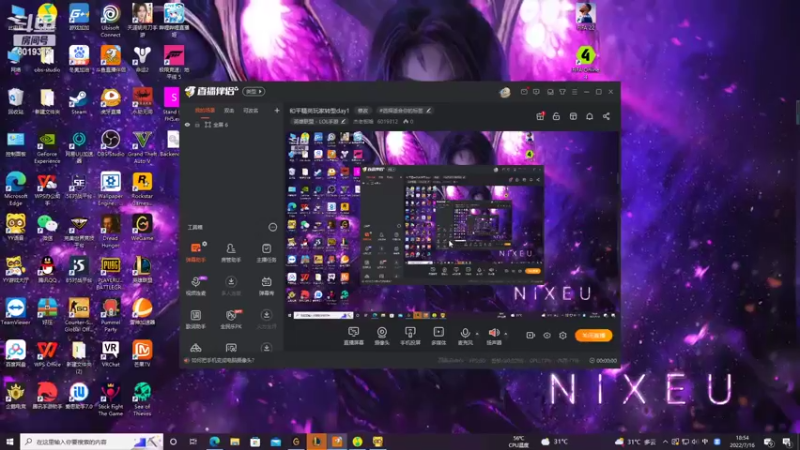Open VRChat desktop shortcut
The width and height of the screenshot is (800, 450).
click(110, 354)
